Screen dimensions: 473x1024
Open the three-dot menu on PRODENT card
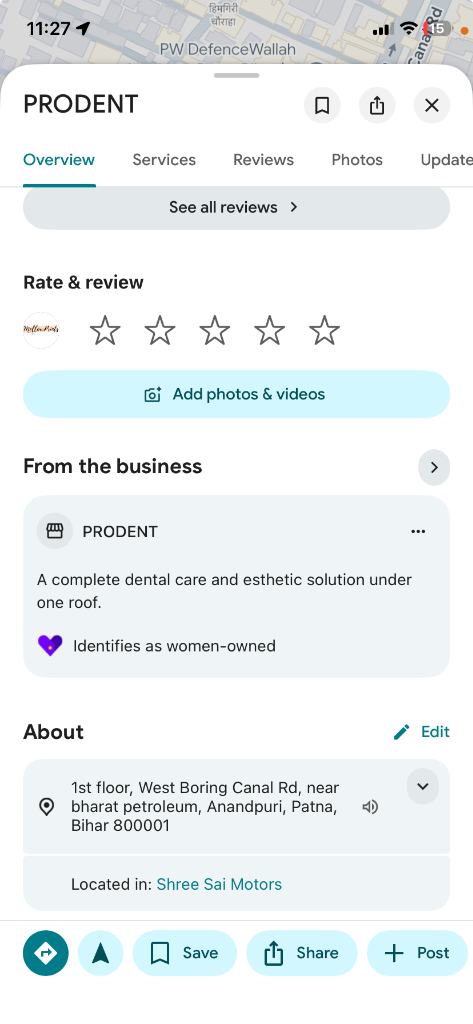[x=418, y=532]
